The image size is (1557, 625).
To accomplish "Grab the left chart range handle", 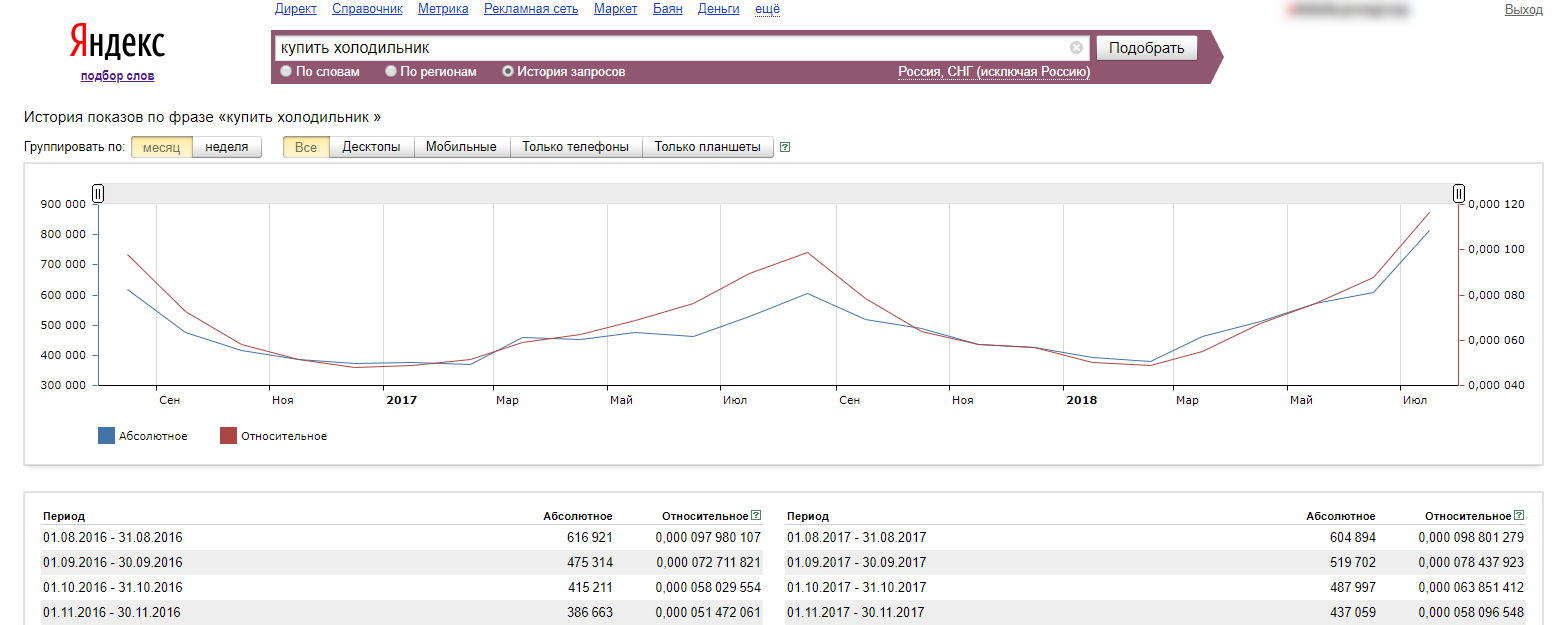I will [x=98, y=193].
